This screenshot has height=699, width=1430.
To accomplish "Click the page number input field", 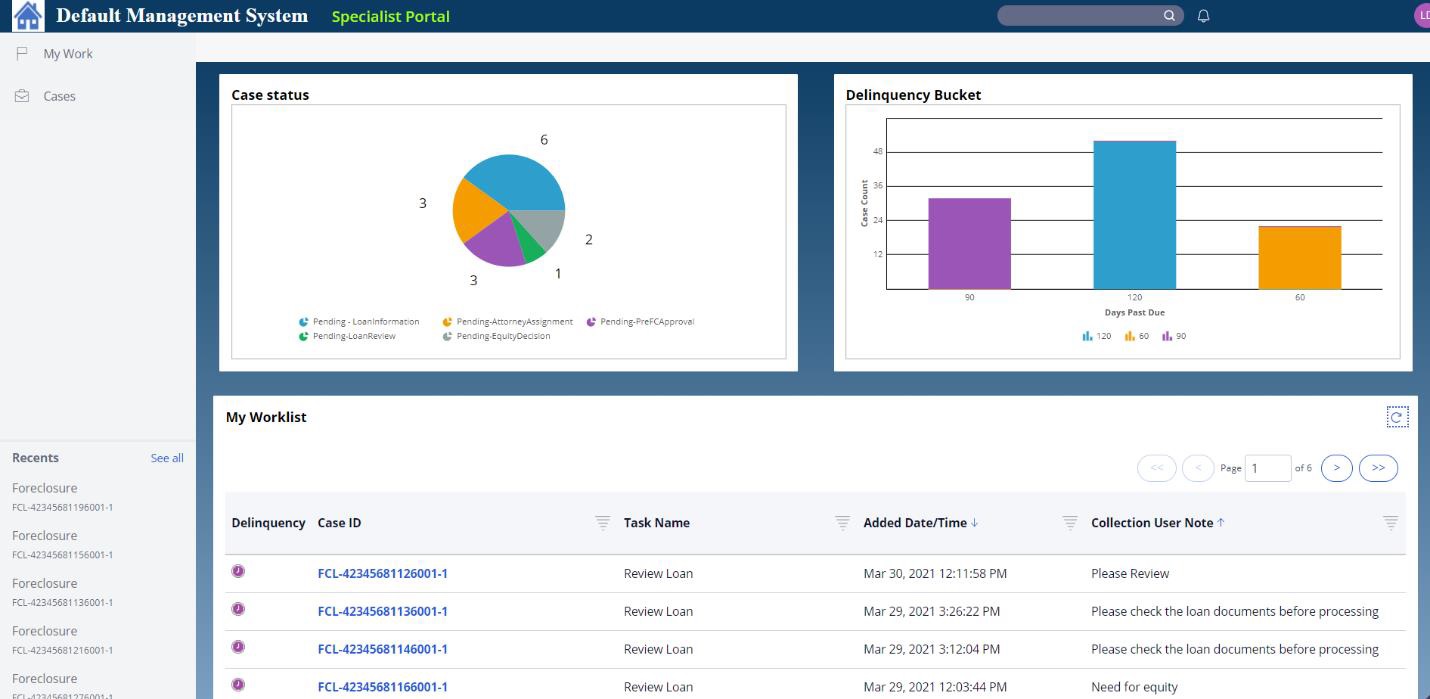I will 1267,467.
